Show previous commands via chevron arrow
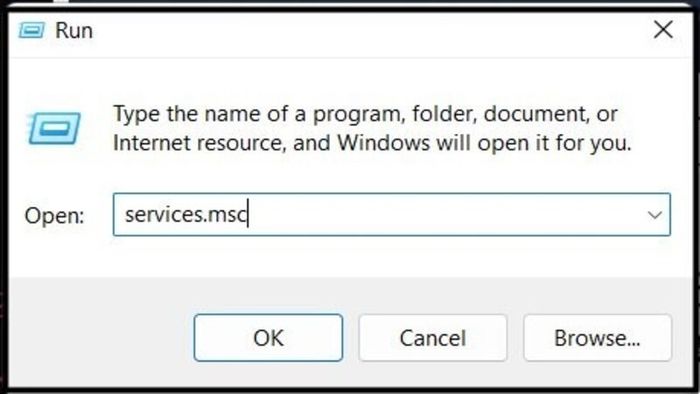The height and width of the screenshot is (394, 700). click(654, 215)
